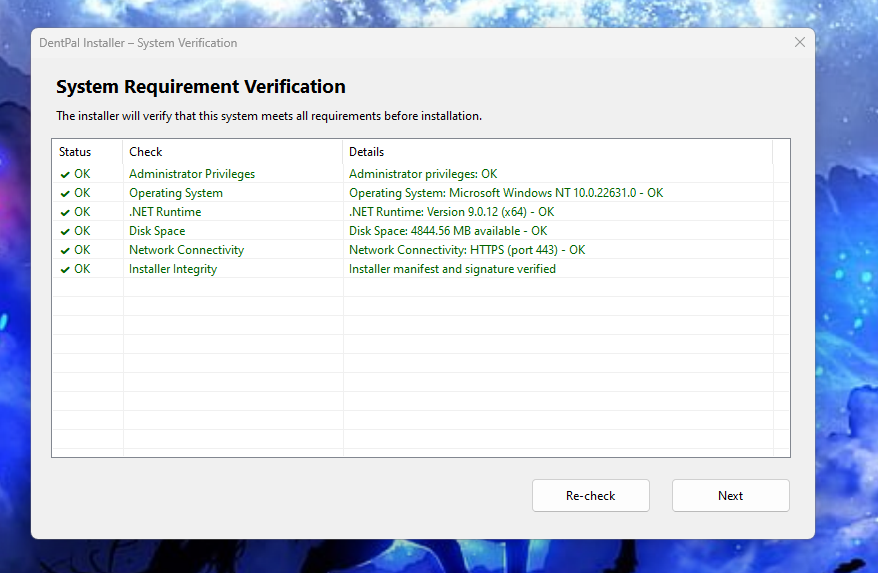Click the Details column header
This screenshot has height=573, width=878.
(x=366, y=152)
